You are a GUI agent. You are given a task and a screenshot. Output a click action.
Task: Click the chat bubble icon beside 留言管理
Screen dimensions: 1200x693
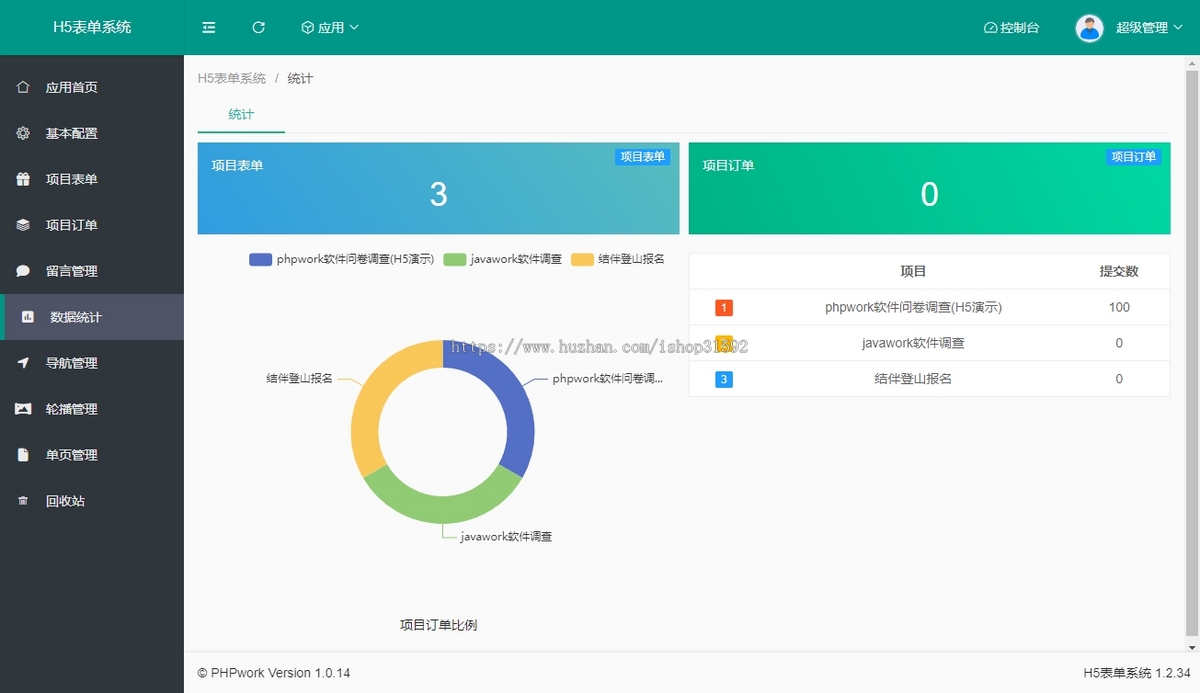[x=23, y=271]
